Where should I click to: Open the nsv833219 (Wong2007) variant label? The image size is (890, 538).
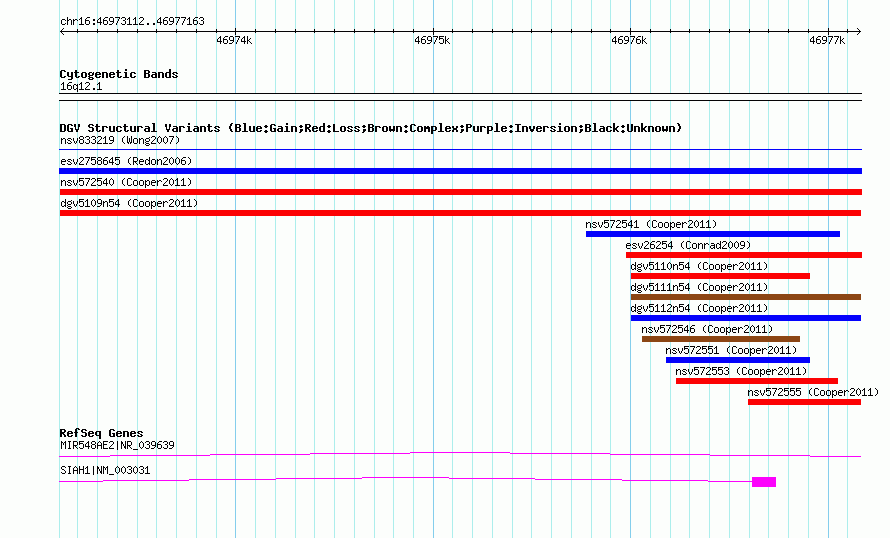point(120,140)
